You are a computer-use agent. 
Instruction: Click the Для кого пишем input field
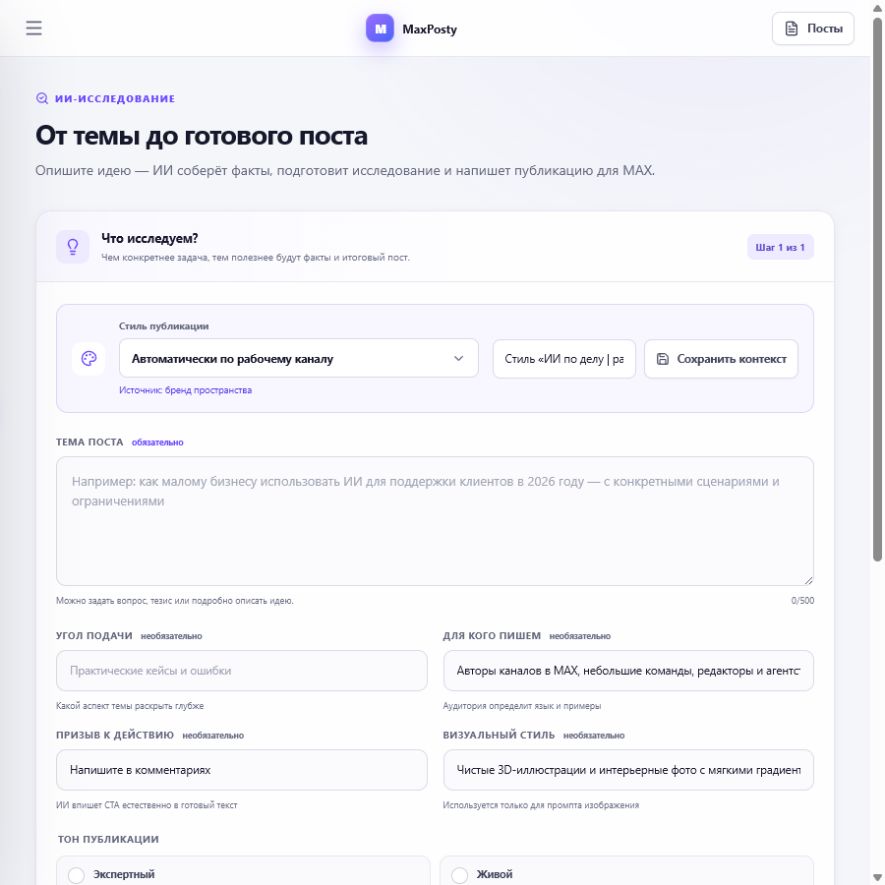(628, 671)
